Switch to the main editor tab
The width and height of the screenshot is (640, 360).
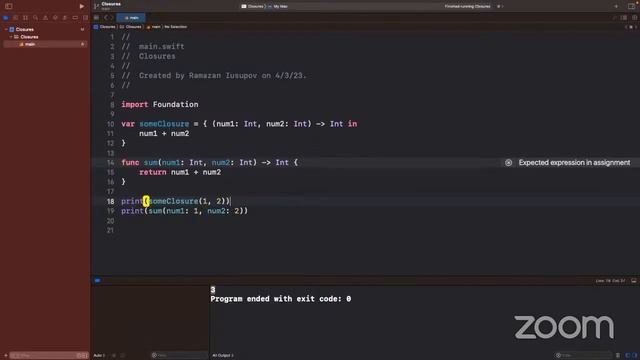pyautogui.click(x=131, y=18)
